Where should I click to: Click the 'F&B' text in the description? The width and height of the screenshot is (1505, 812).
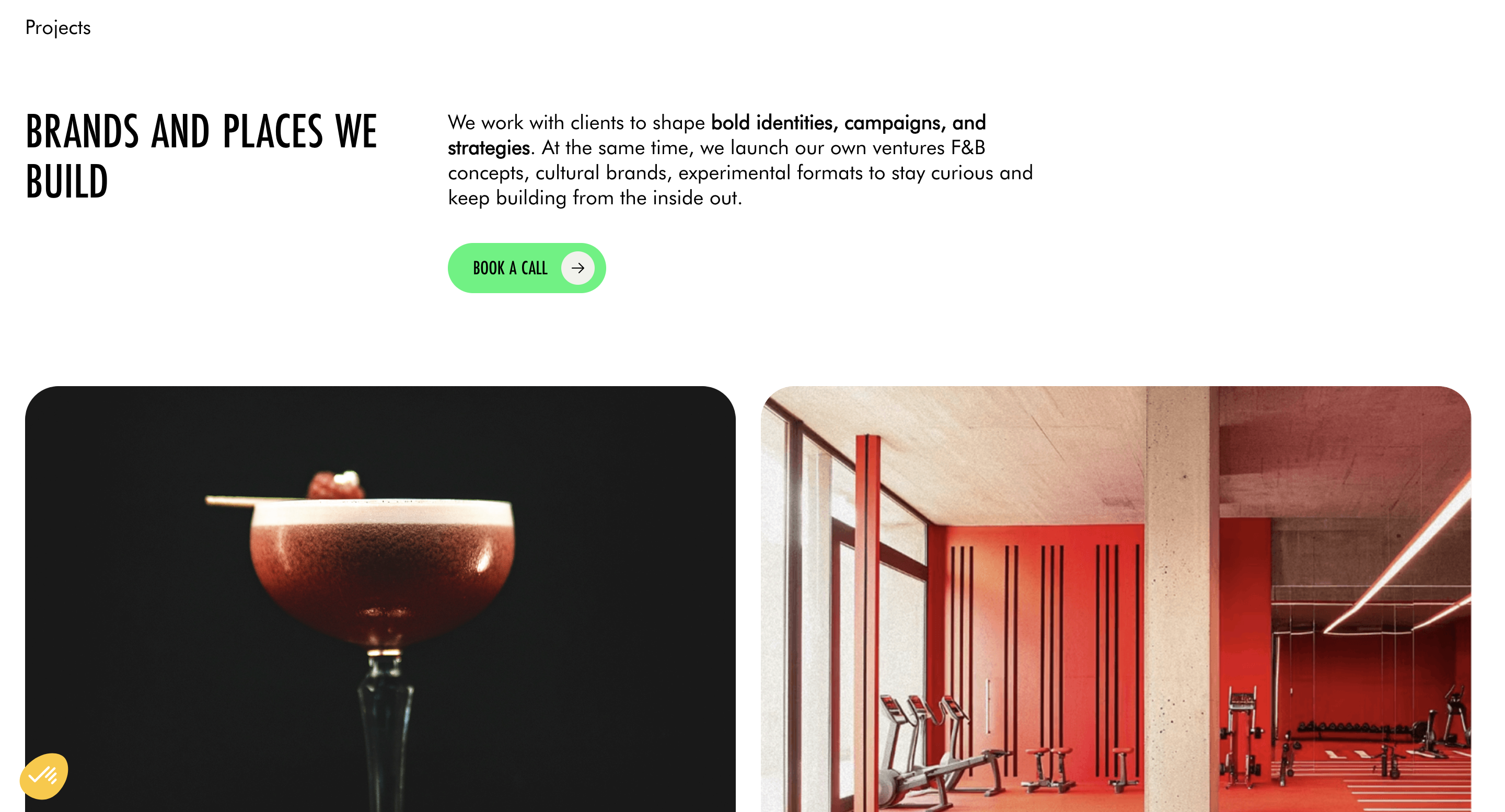[x=968, y=148]
